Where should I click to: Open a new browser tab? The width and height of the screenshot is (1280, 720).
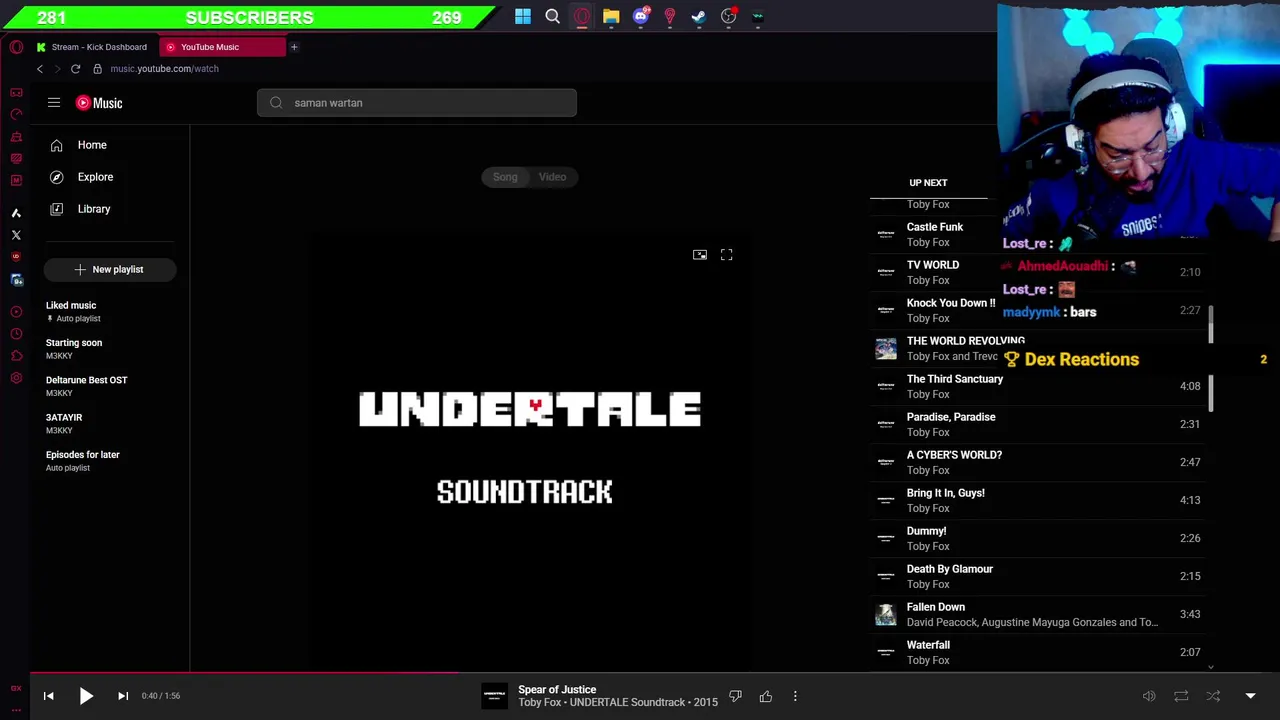[294, 47]
